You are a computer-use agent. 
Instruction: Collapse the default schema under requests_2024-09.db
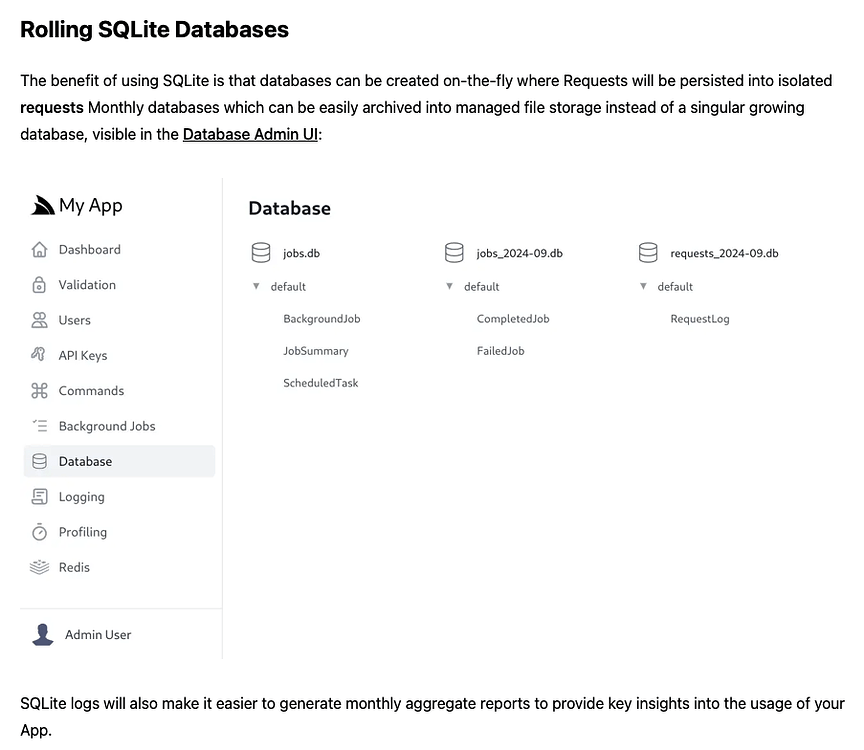click(x=644, y=286)
